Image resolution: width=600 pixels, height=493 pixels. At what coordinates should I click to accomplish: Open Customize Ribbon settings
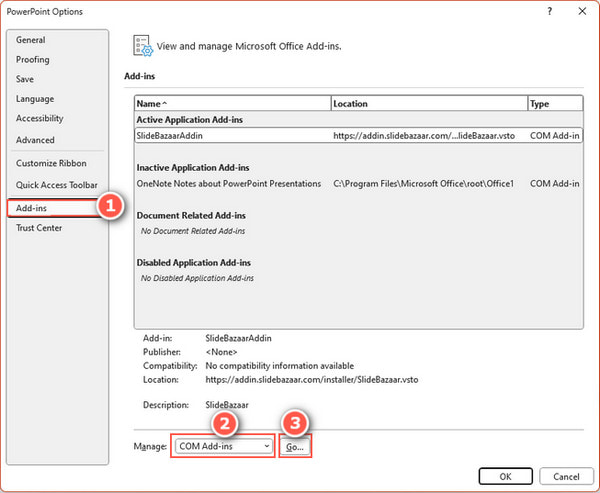(51, 163)
